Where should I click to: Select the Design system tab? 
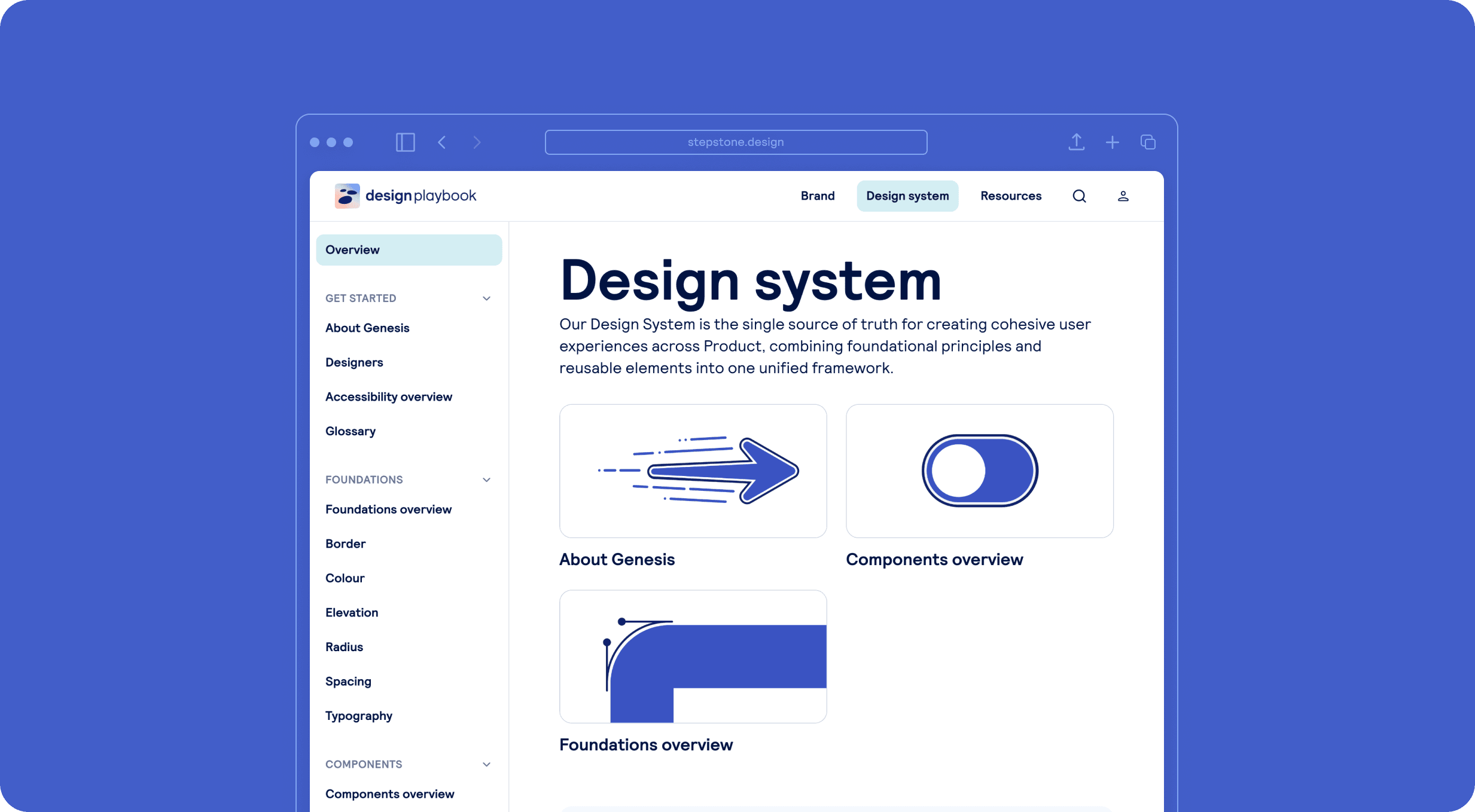click(x=907, y=196)
